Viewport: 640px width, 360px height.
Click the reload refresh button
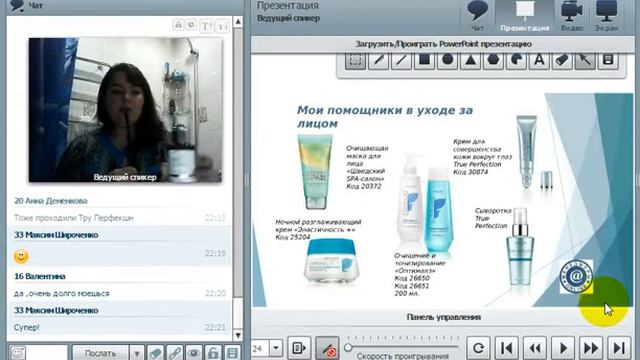click(x=478, y=348)
